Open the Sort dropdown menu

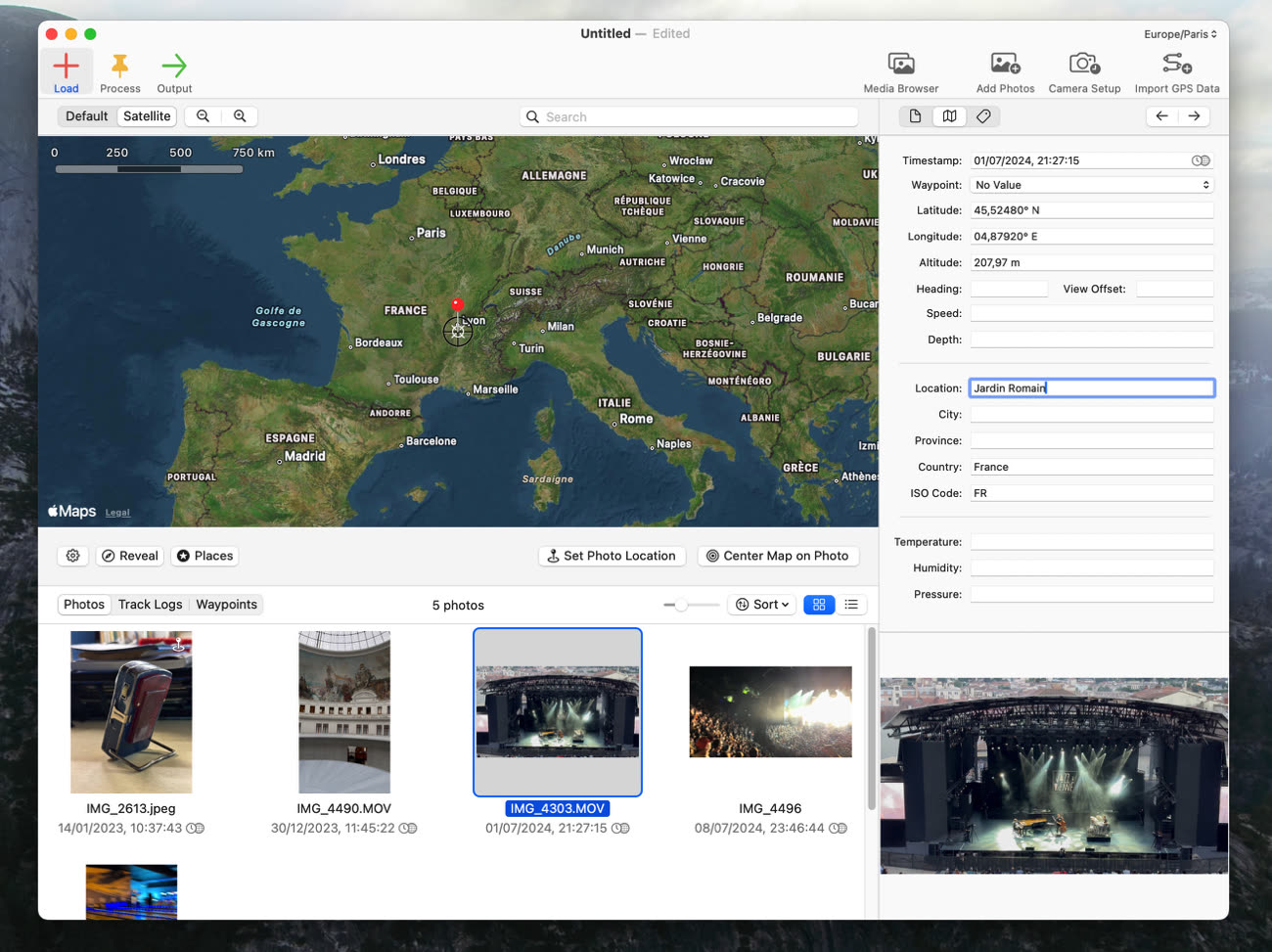point(762,605)
